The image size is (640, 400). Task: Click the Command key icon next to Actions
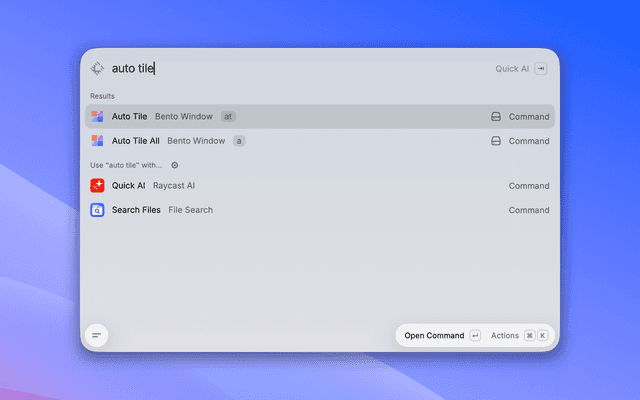pyautogui.click(x=529, y=336)
